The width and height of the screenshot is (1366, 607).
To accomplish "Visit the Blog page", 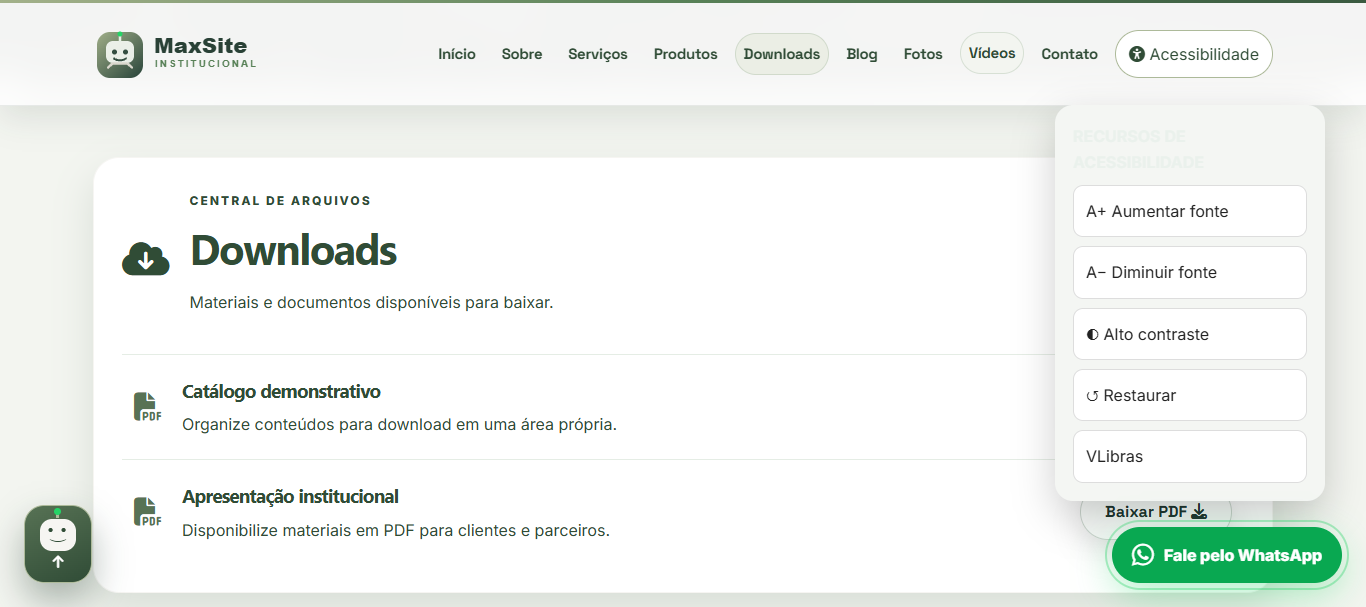I will point(862,54).
